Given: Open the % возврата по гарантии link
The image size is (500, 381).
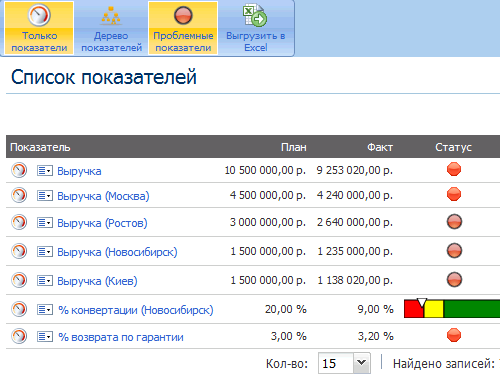Looking at the screenshot, I should click(x=121, y=337).
